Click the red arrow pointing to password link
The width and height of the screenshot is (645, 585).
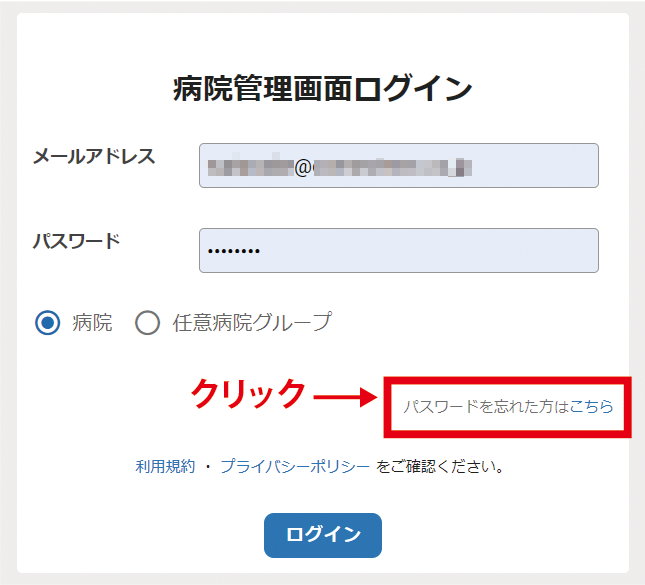coord(346,397)
